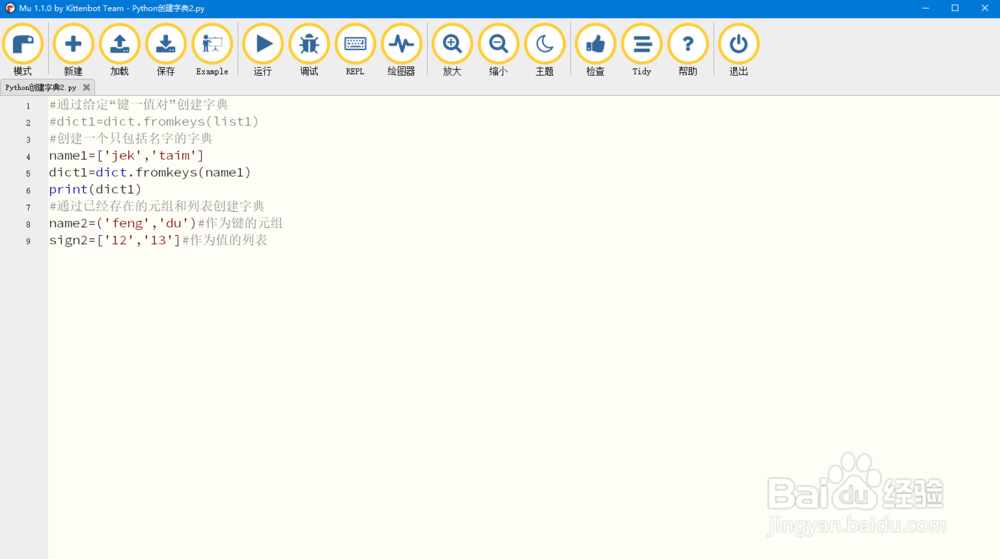
Task: Maximize the Mu window
Action: coord(955,8)
